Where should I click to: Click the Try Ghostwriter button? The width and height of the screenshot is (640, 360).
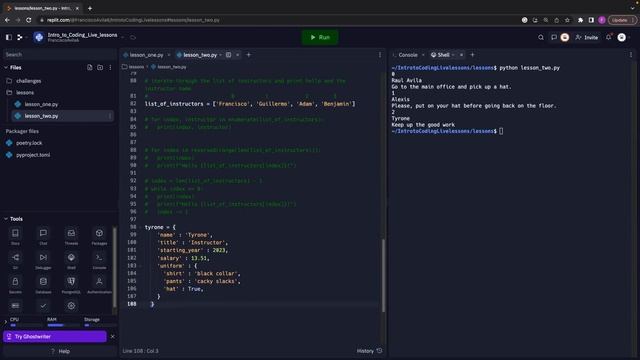coord(55,337)
